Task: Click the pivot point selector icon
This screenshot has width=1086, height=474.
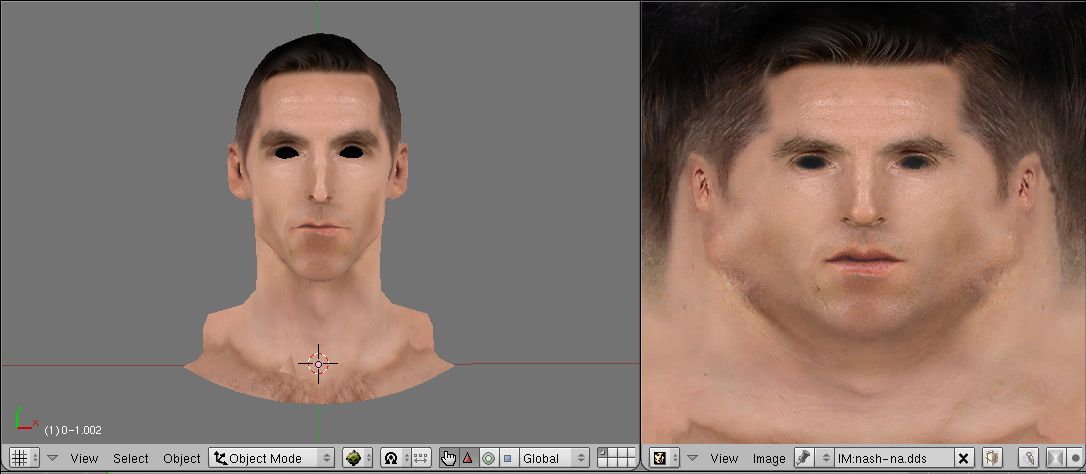Action: tap(391, 458)
